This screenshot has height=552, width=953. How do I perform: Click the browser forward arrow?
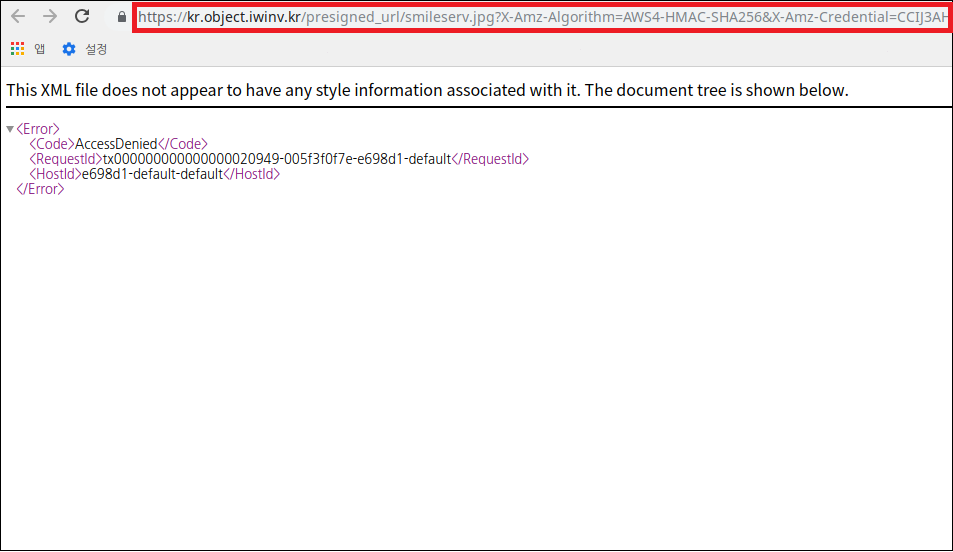coord(50,16)
